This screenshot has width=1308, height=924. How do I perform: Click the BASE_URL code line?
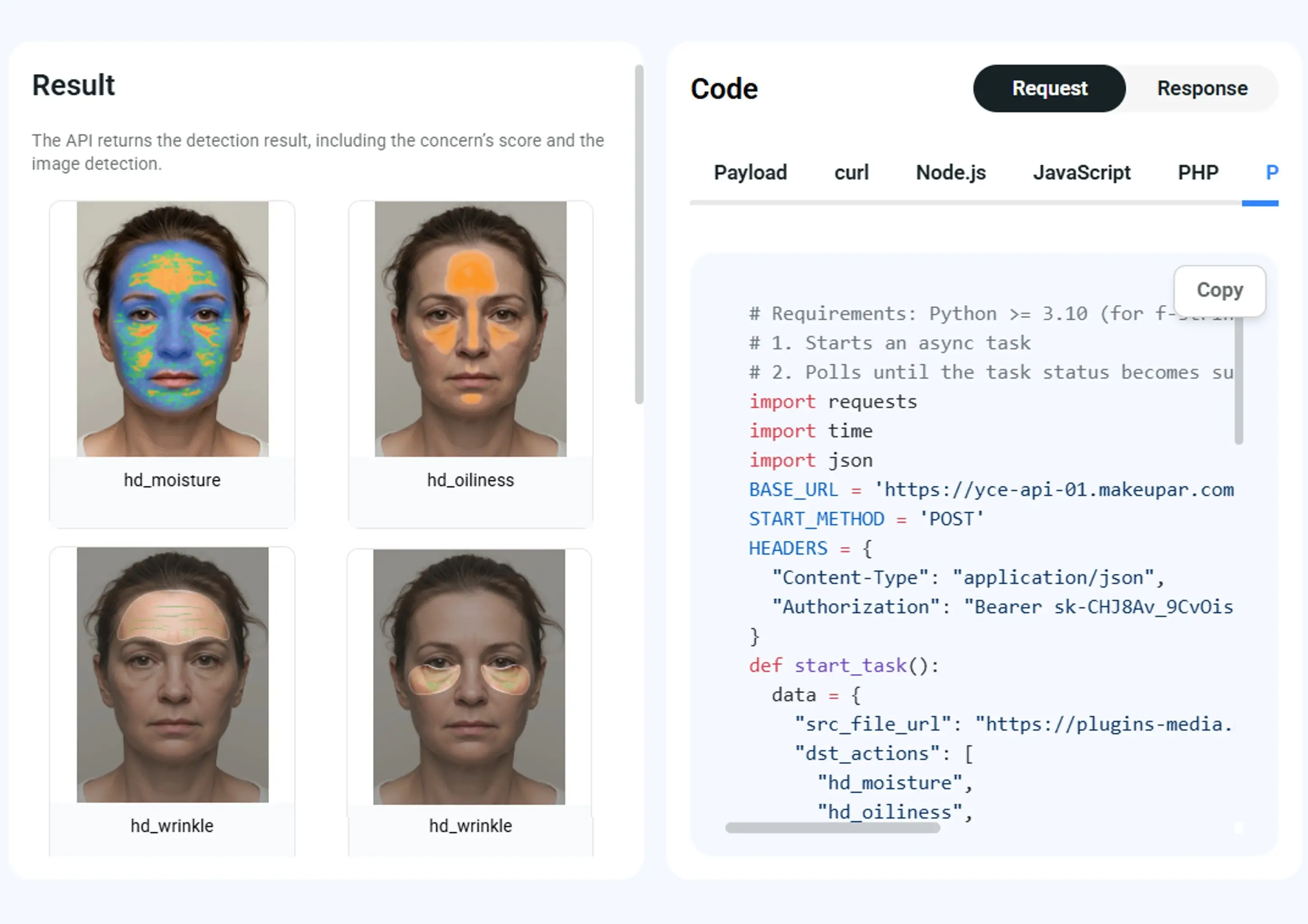point(991,490)
